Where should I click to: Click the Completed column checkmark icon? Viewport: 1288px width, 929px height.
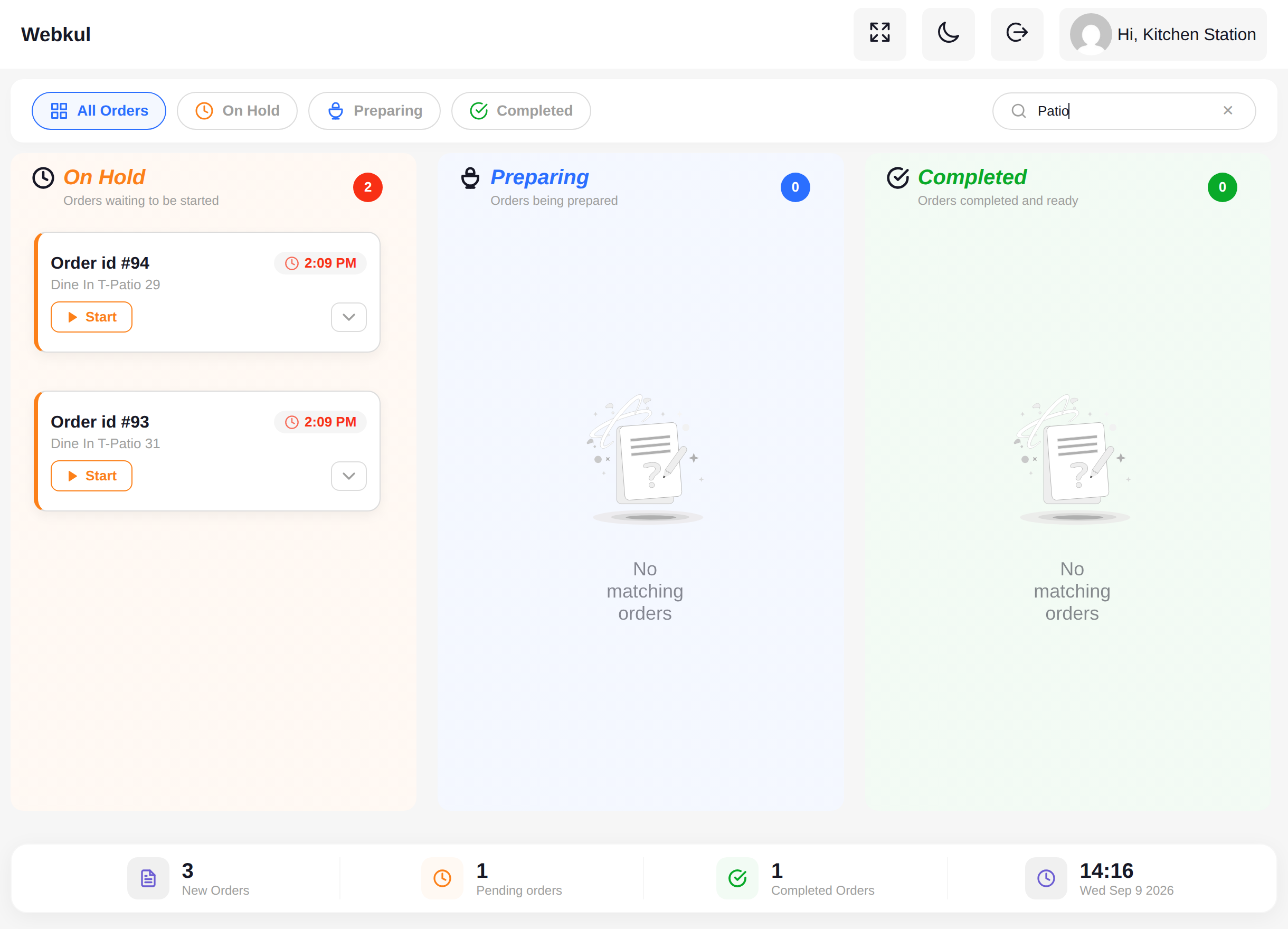(x=898, y=178)
